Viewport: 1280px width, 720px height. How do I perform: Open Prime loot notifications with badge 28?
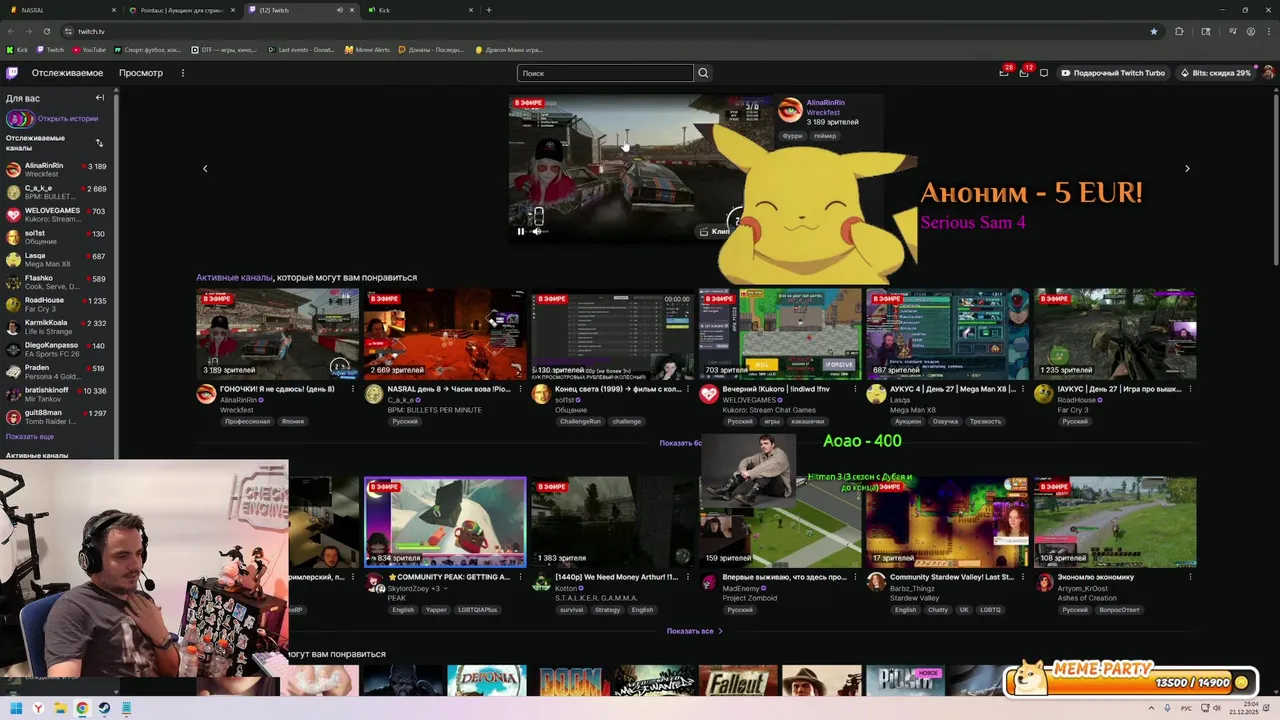point(1004,73)
